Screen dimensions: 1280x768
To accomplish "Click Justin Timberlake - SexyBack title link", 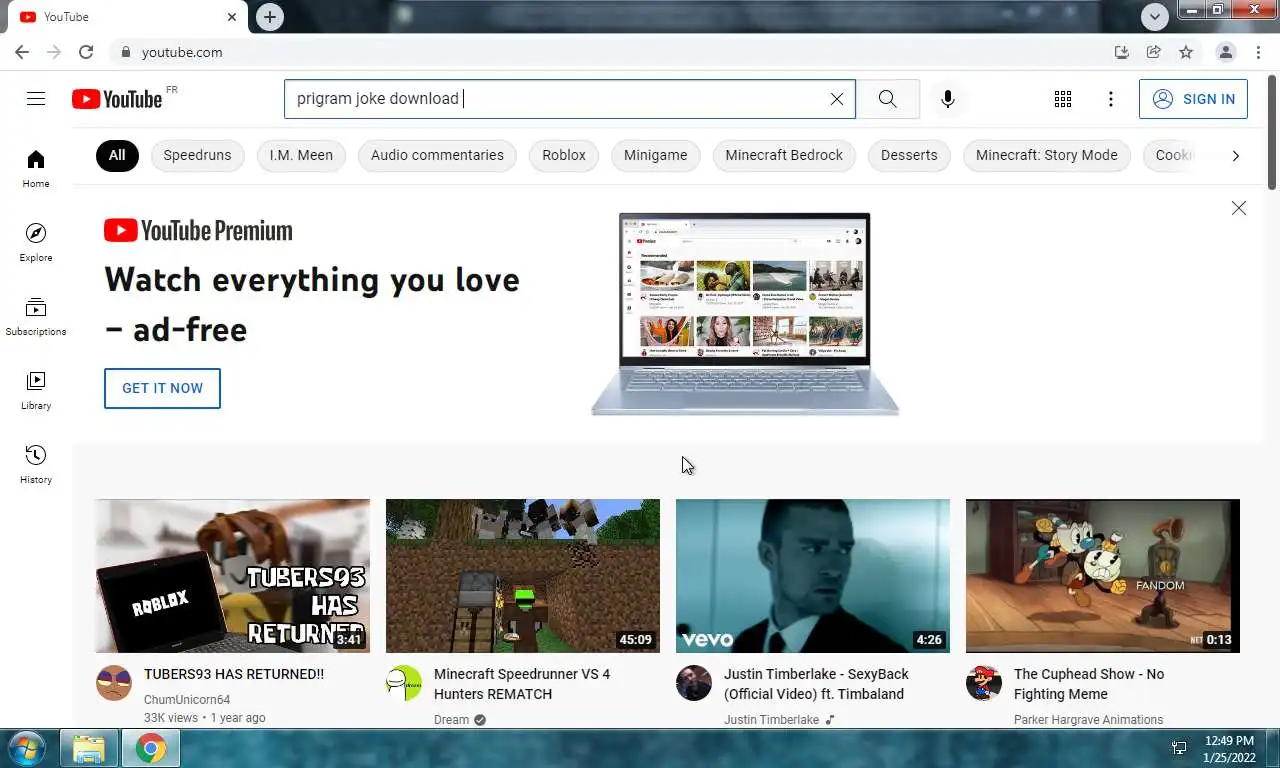I will click(817, 684).
